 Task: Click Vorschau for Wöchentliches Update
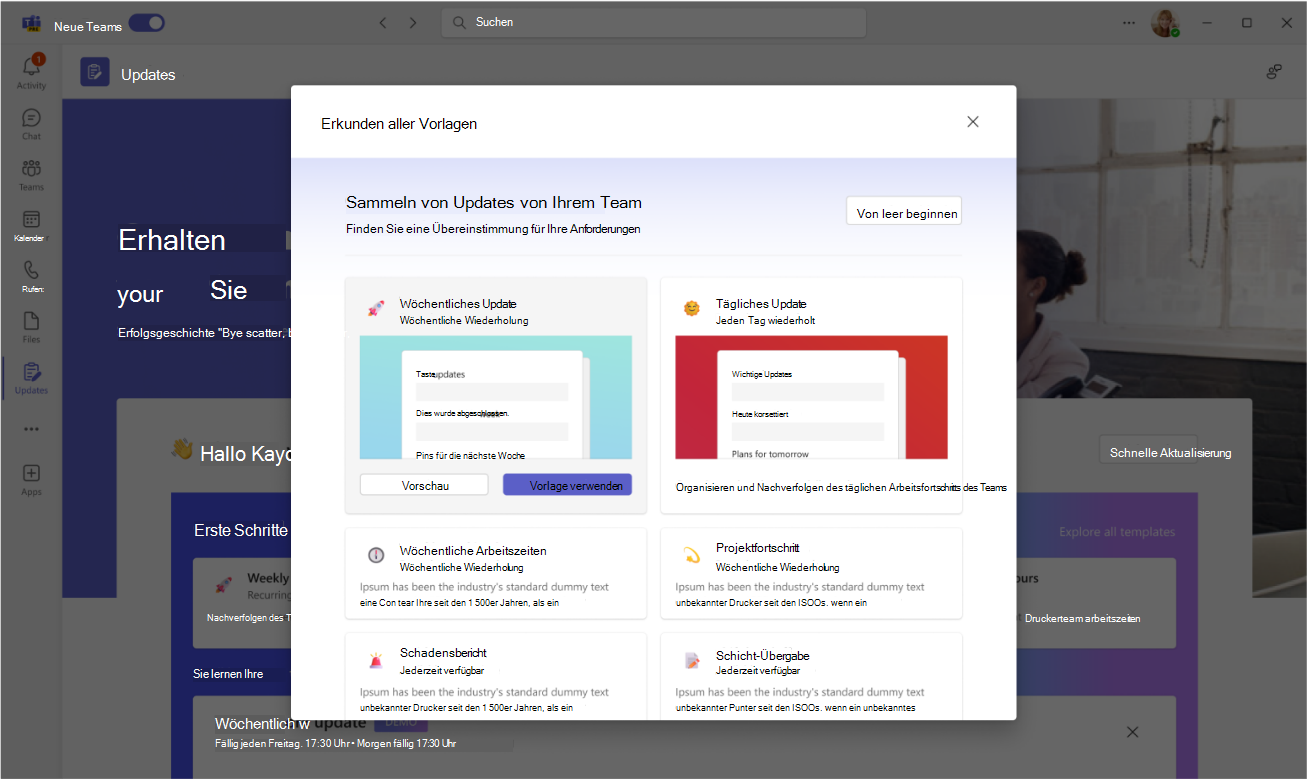[424, 485]
